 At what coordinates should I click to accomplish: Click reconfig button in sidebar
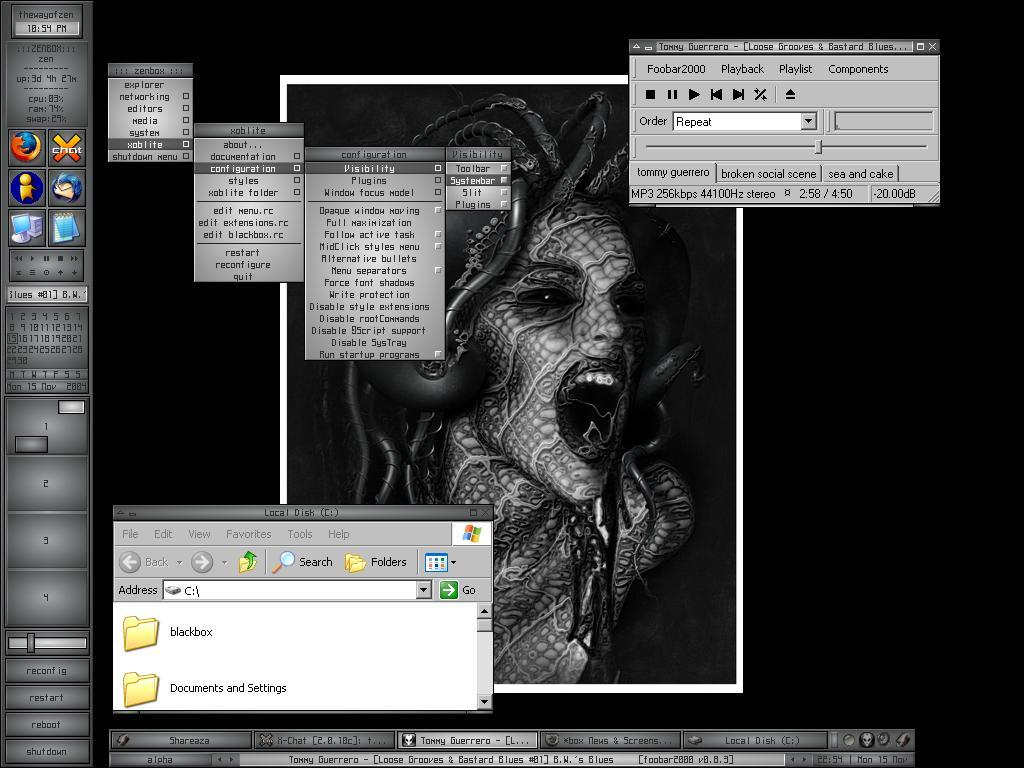(46, 671)
